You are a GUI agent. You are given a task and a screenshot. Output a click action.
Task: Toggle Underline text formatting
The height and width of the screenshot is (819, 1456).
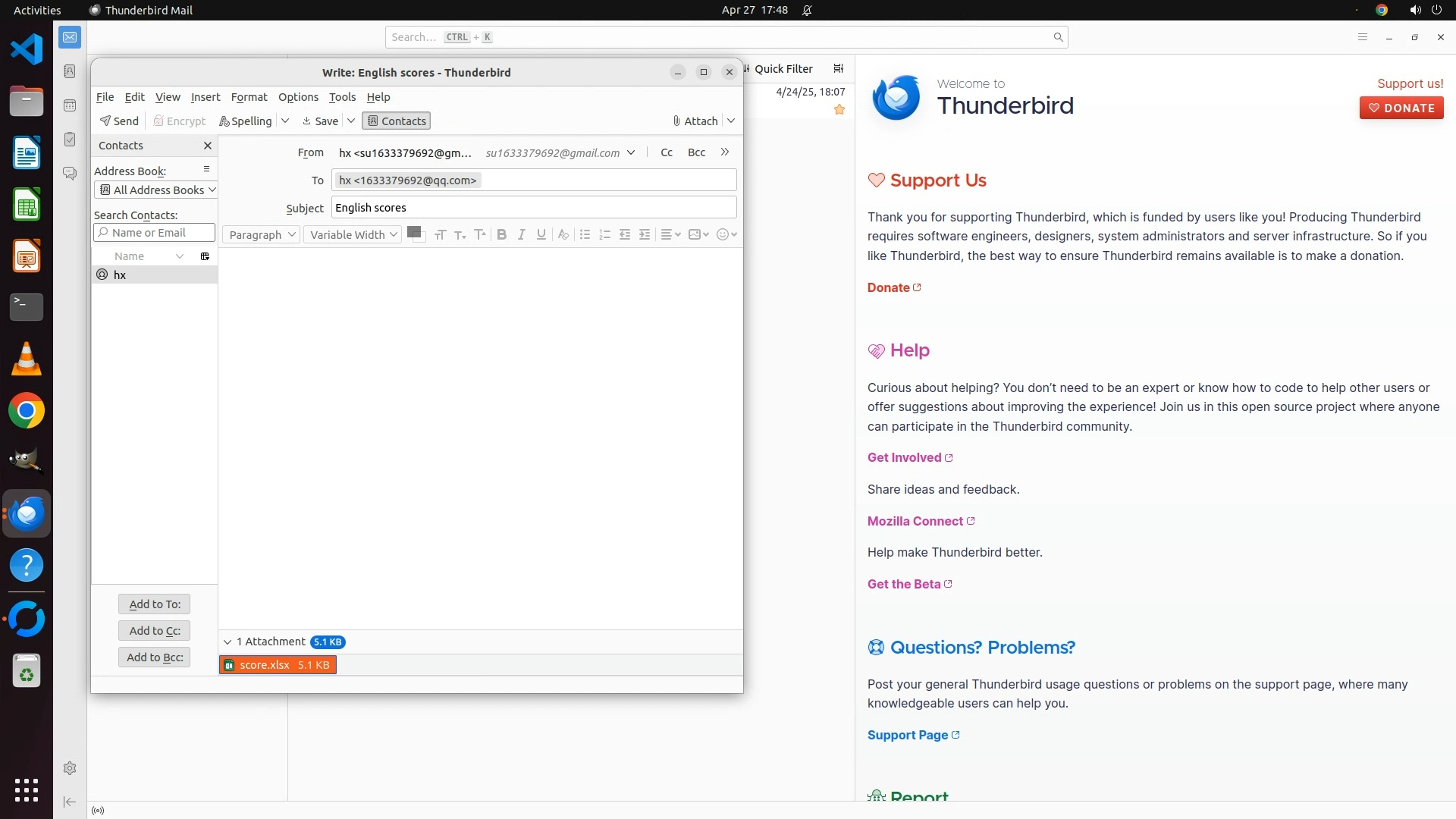pyautogui.click(x=541, y=235)
